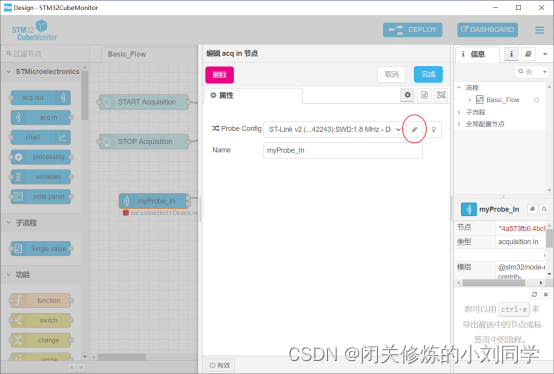Viewport: 554px width, 374px height.
Task: Click the canvas horizontal scrollbar
Action: (x=122, y=357)
